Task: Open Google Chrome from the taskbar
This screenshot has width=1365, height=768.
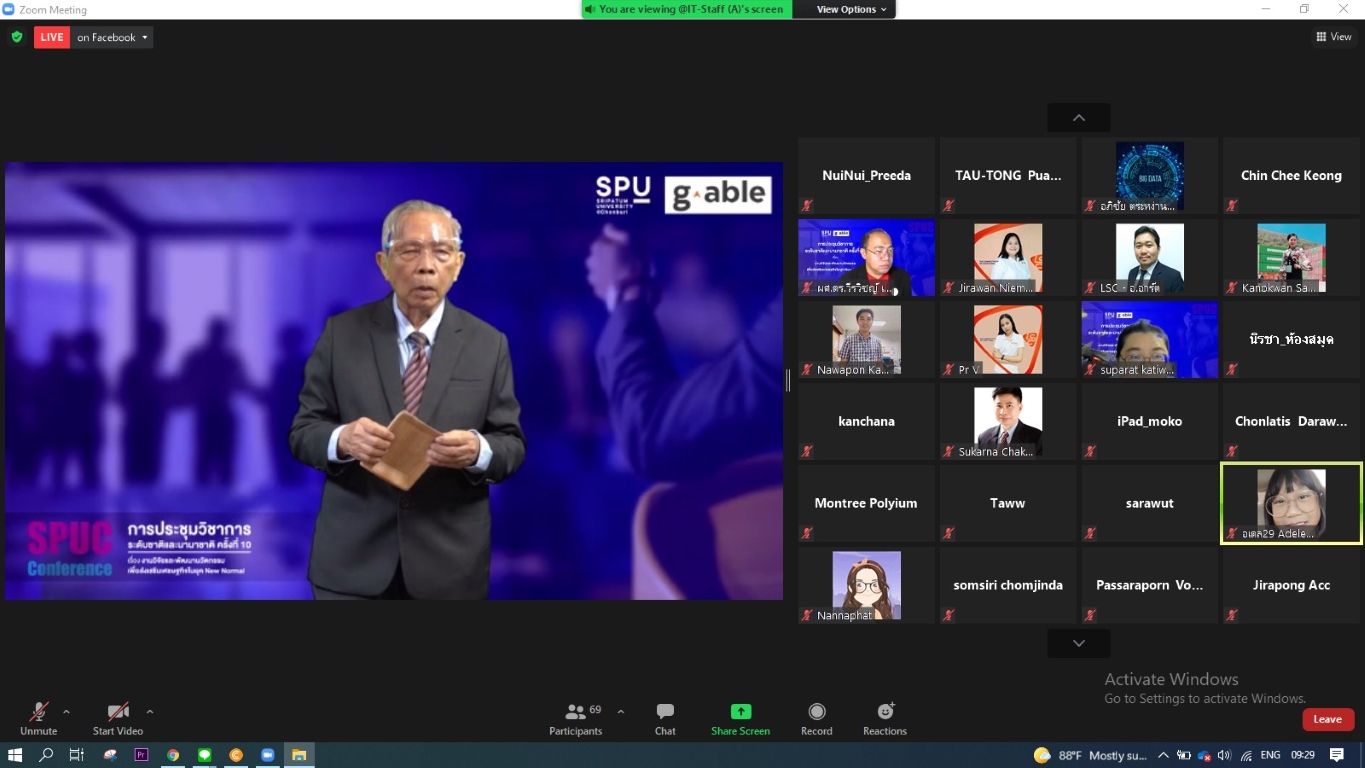Action: coord(173,755)
